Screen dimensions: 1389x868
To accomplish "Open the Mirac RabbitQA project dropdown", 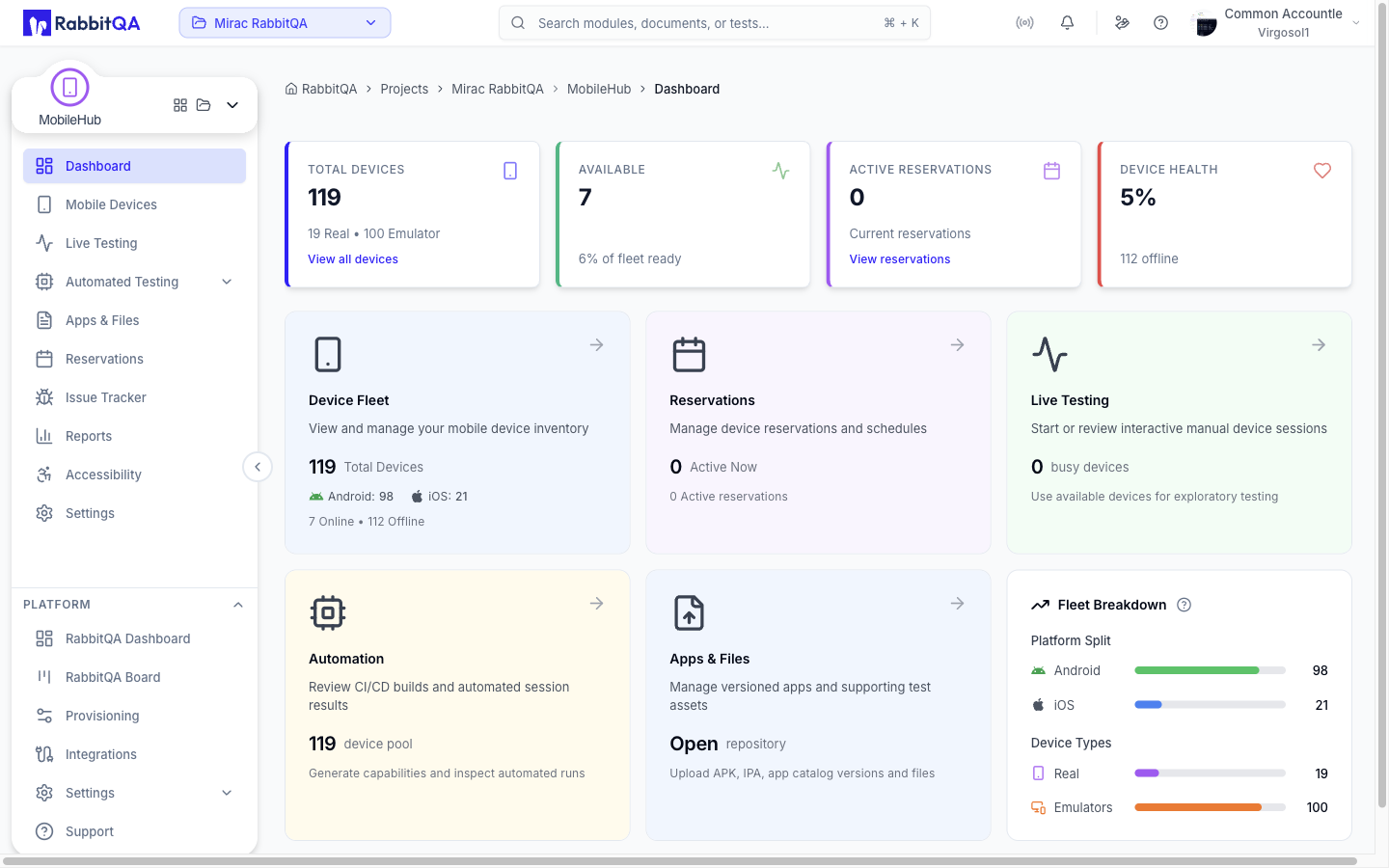I will tap(285, 23).
